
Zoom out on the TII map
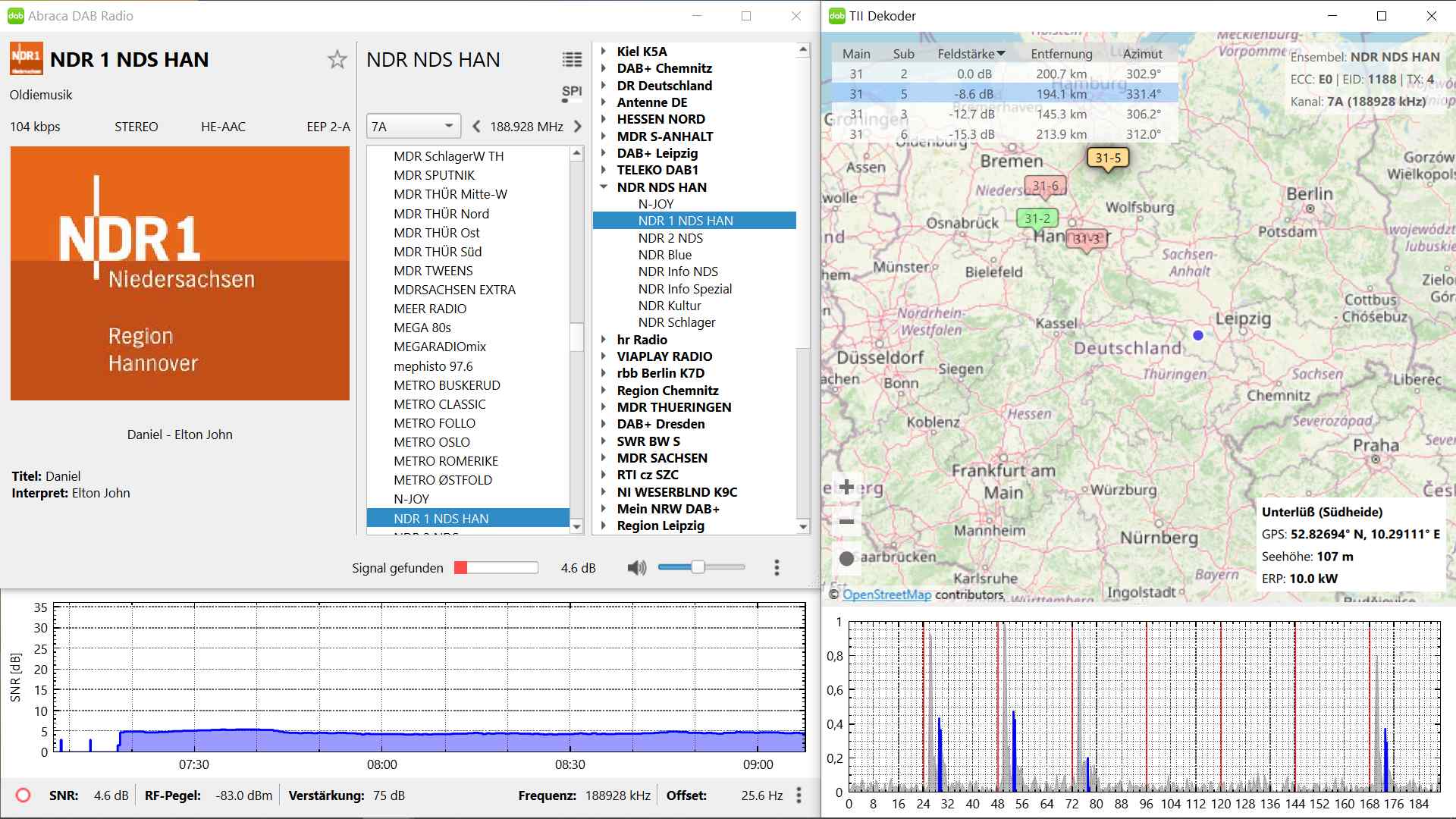846,522
